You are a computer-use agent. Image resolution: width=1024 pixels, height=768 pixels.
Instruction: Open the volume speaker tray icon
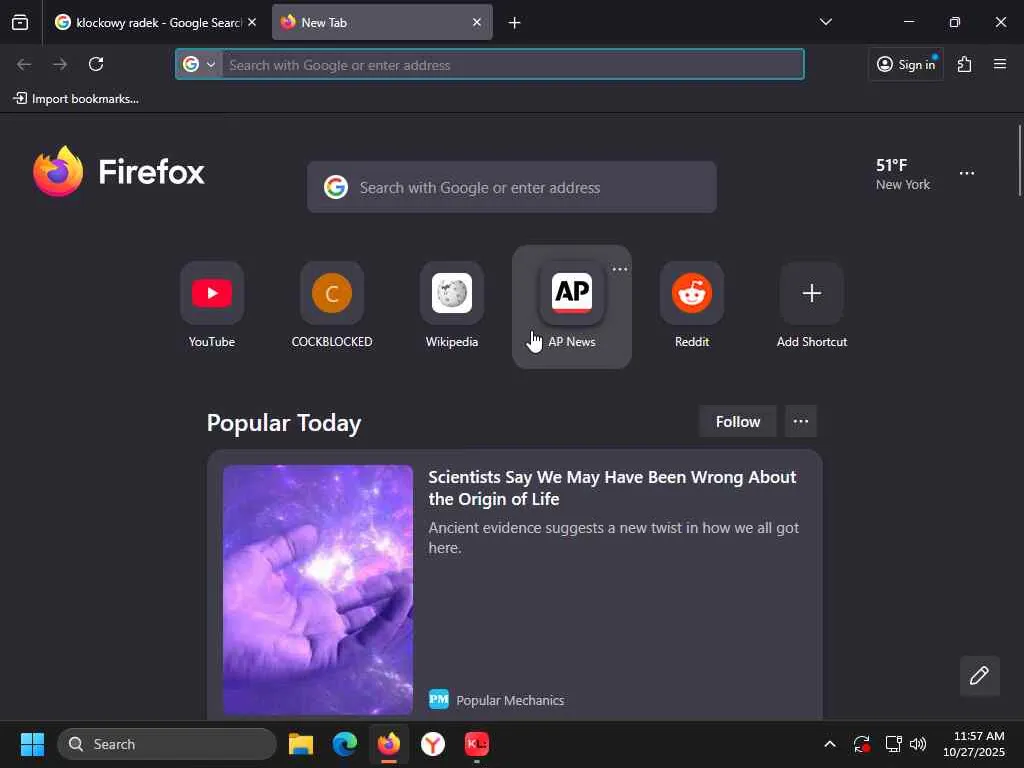click(x=918, y=744)
